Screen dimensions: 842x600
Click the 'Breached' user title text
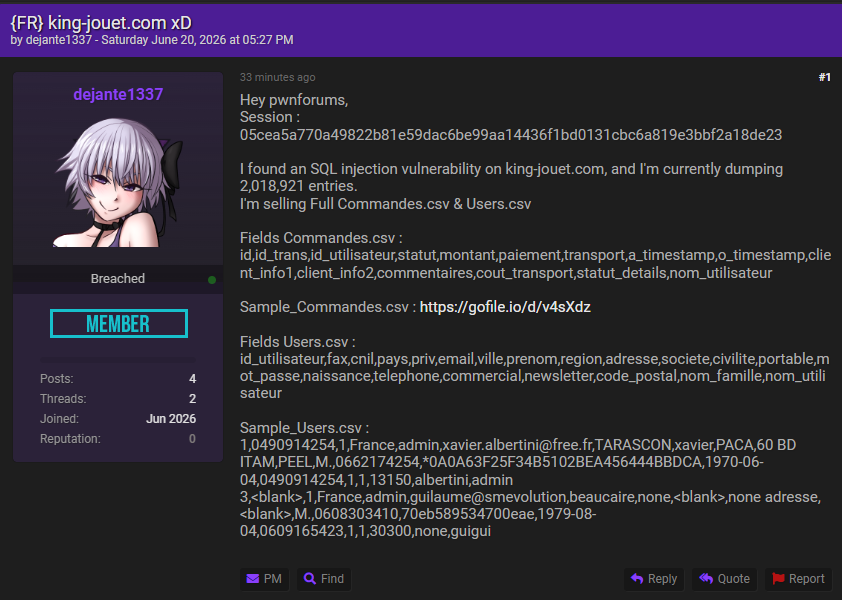pyautogui.click(x=118, y=278)
